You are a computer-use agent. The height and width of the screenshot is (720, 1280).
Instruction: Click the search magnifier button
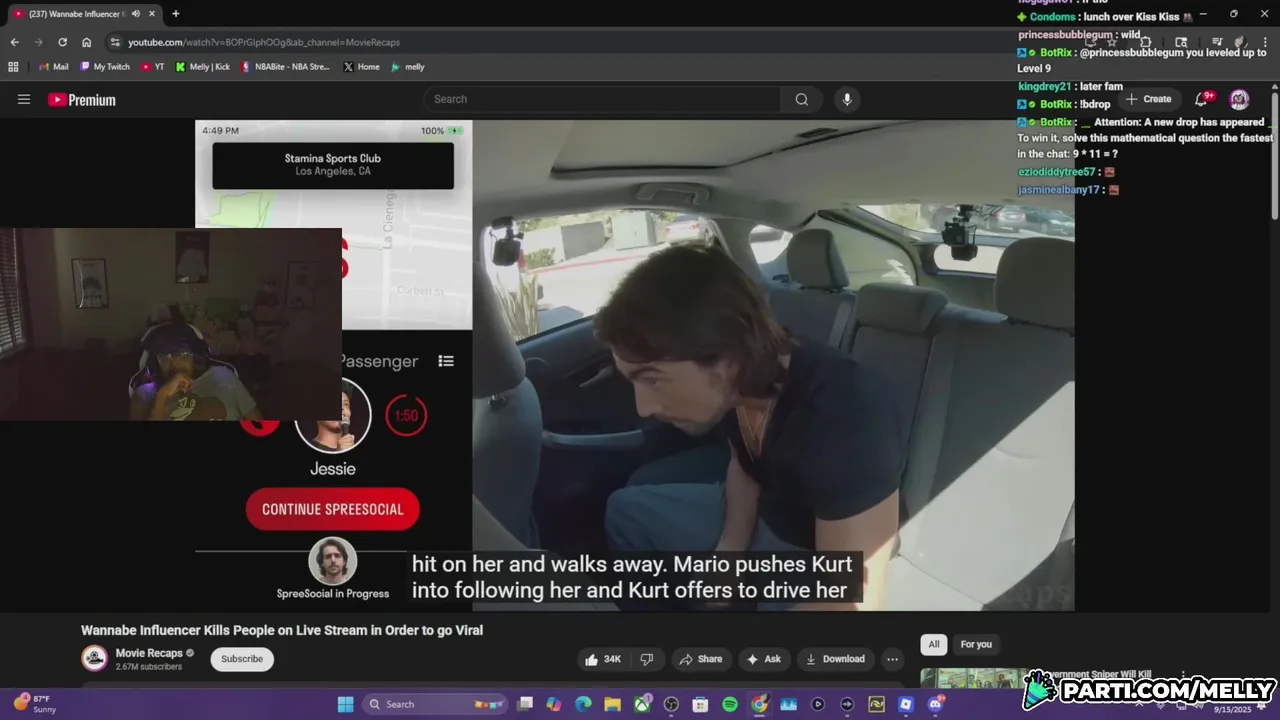(802, 99)
